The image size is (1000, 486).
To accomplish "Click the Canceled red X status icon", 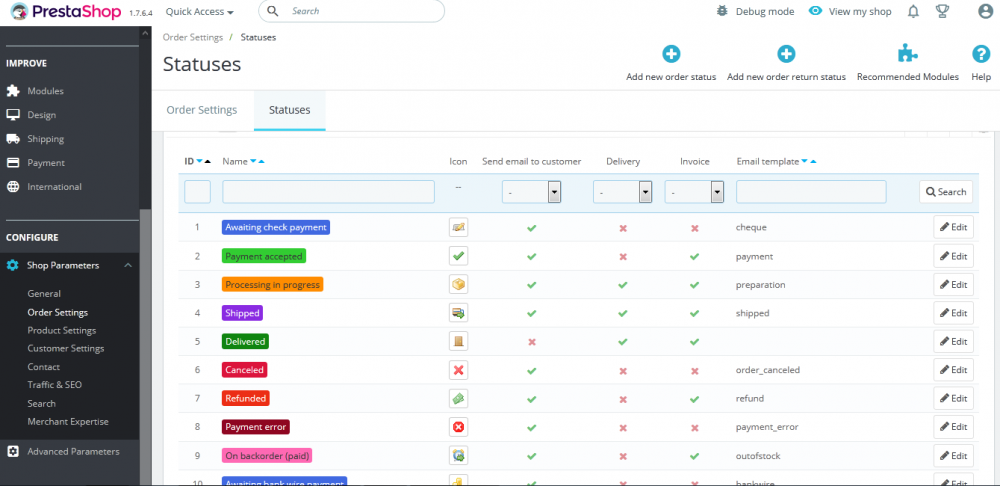I will [x=459, y=370].
